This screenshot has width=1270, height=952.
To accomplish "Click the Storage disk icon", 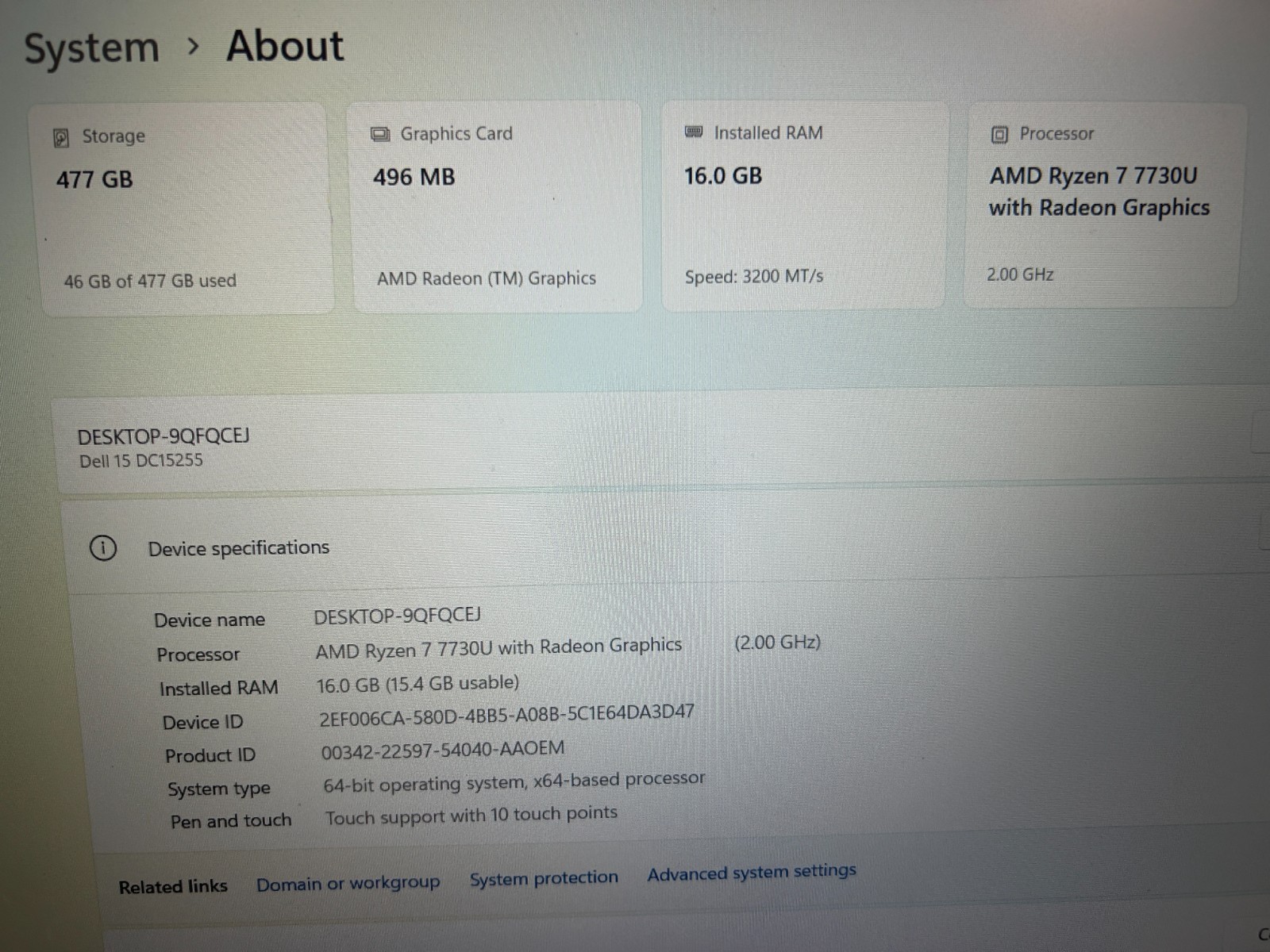I will pyautogui.click(x=61, y=138).
